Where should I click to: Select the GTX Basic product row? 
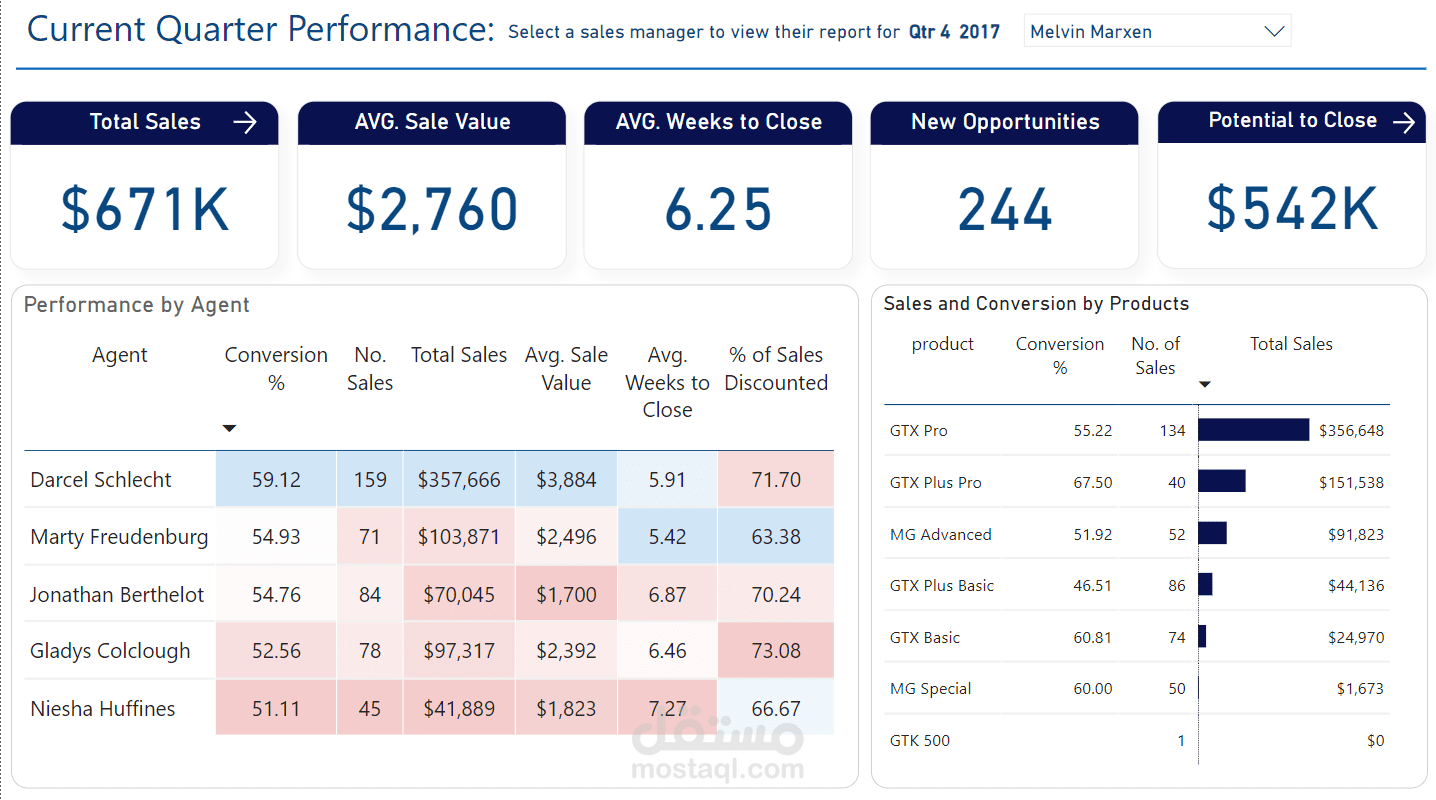925,637
